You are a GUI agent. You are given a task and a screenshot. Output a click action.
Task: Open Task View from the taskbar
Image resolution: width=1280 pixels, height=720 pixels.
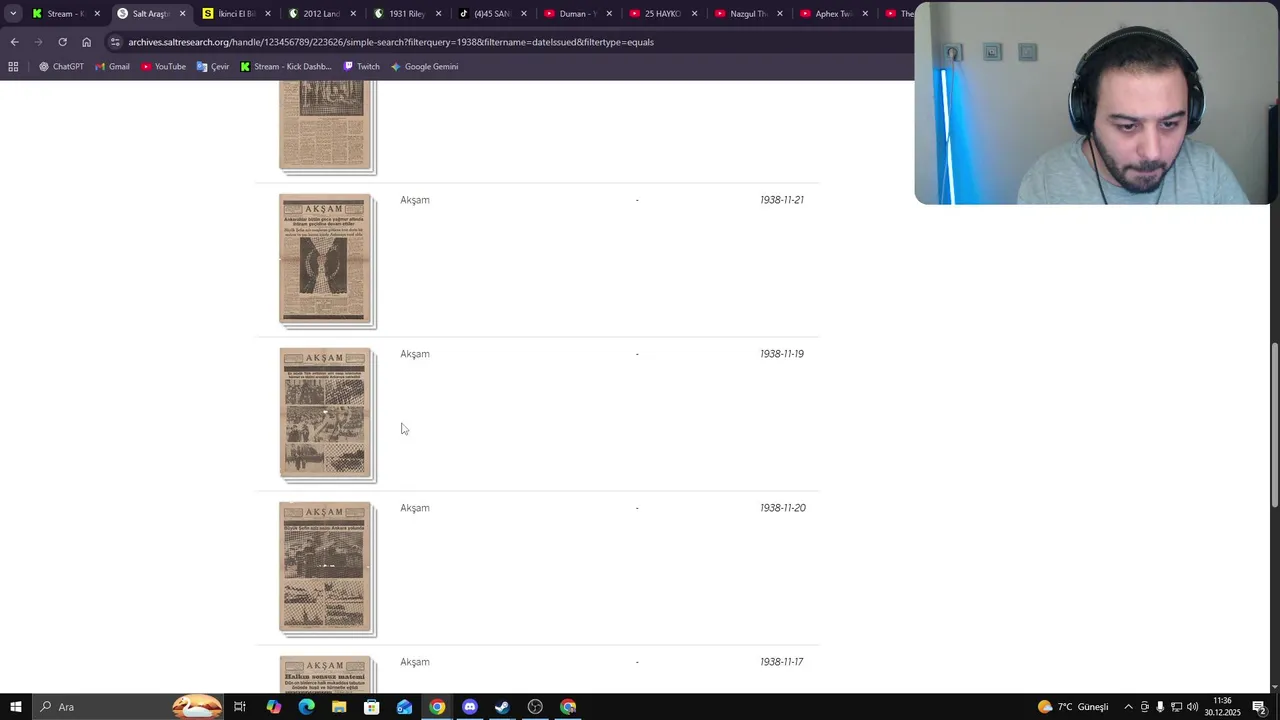point(240,707)
